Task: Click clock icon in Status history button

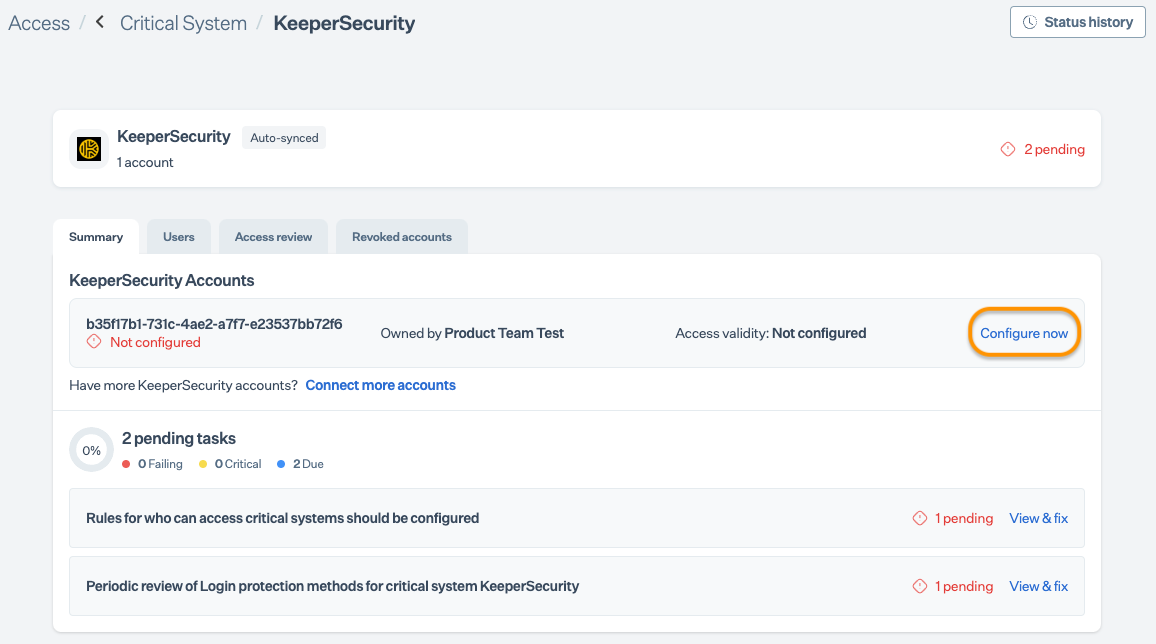Action: tap(1030, 22)
